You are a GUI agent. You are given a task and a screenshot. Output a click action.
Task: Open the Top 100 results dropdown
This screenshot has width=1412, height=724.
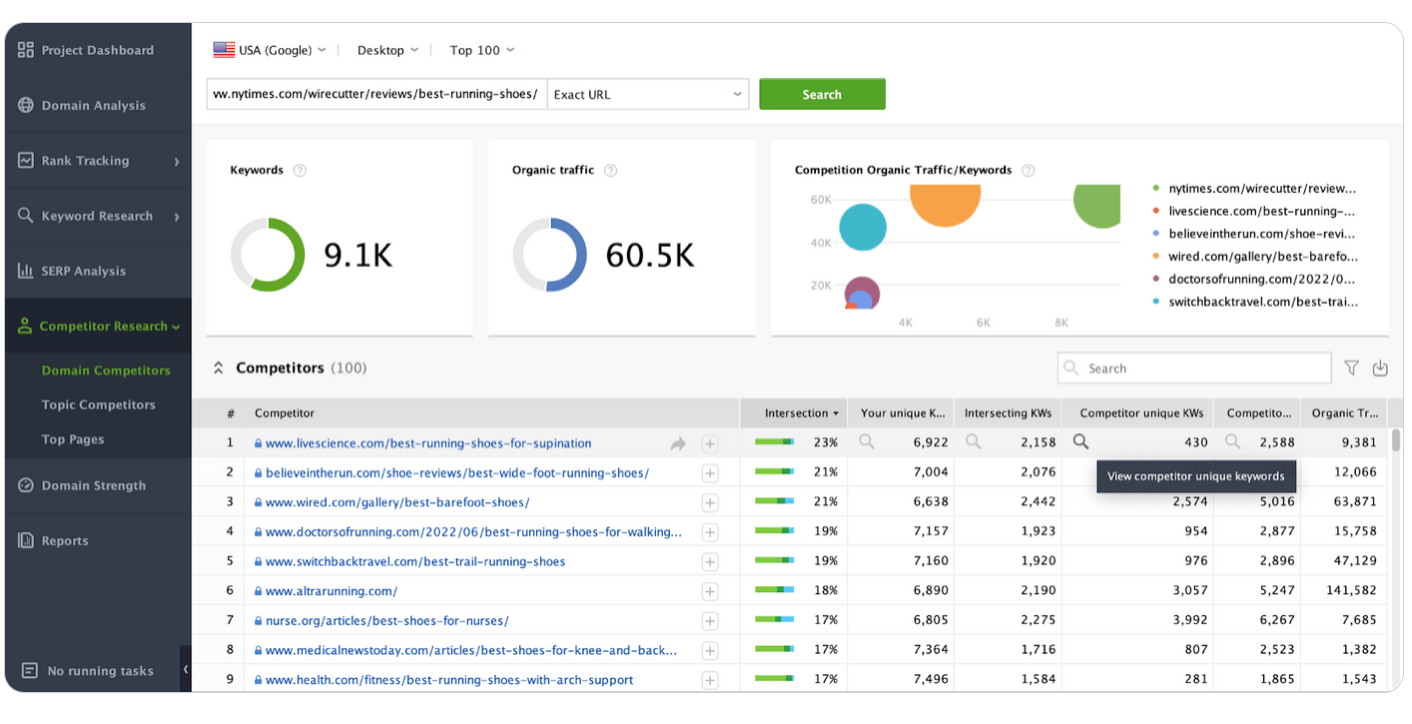click(482, 50)
